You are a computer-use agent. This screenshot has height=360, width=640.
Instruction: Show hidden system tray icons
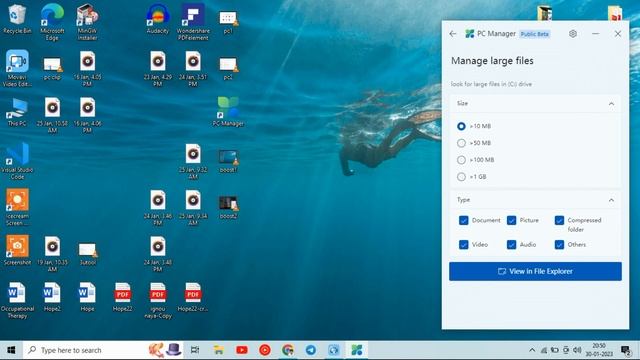click(x=532, y=350)
